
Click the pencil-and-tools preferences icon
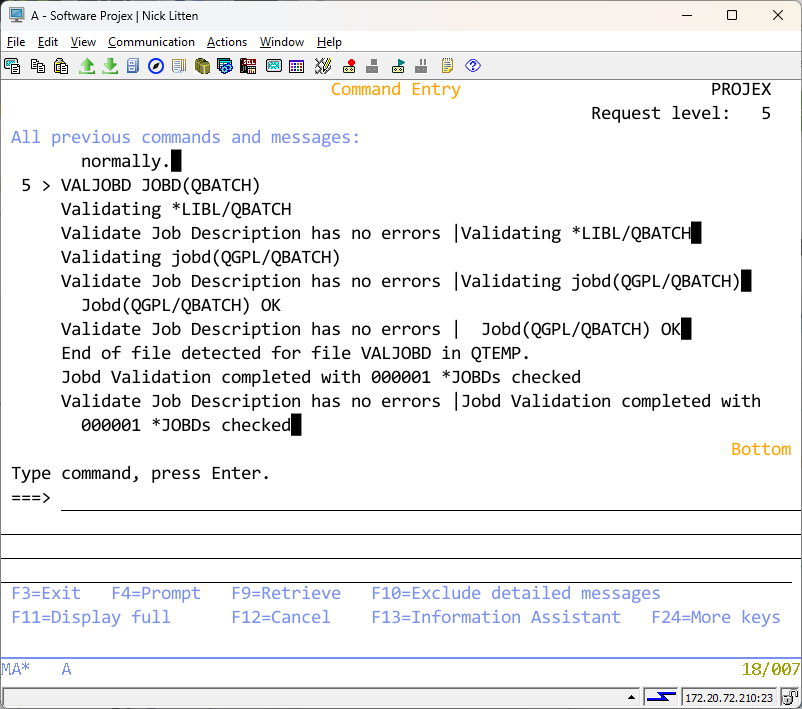pyautogui.click(x=323, y=66)
